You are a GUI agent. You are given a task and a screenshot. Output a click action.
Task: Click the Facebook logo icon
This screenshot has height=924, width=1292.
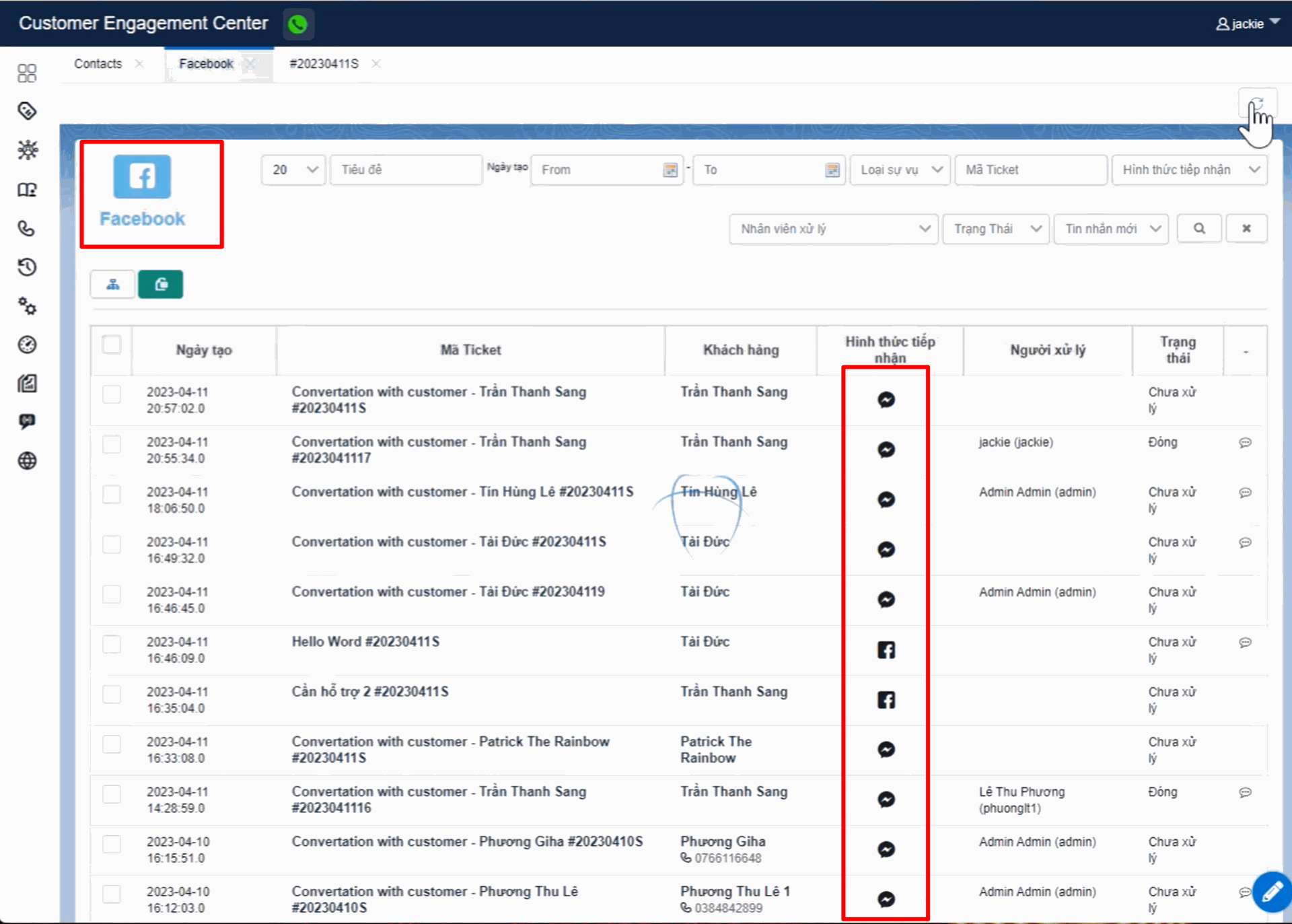coord(142,176)
